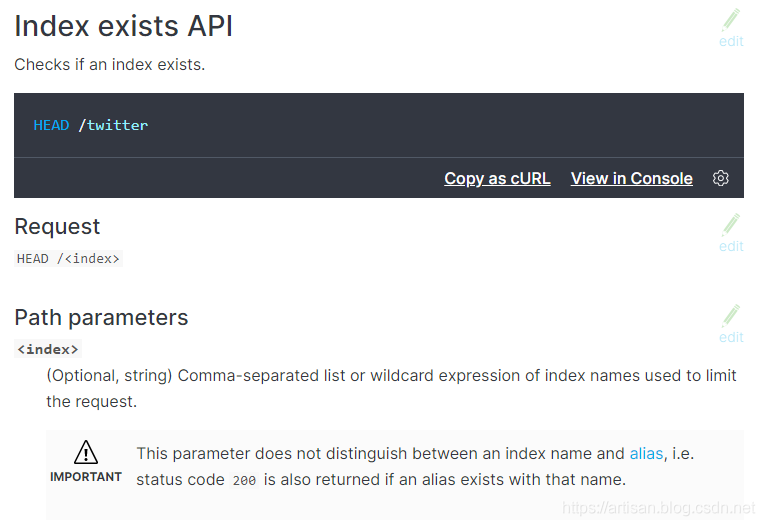Click edit text next to Request section

click(731, 246)
